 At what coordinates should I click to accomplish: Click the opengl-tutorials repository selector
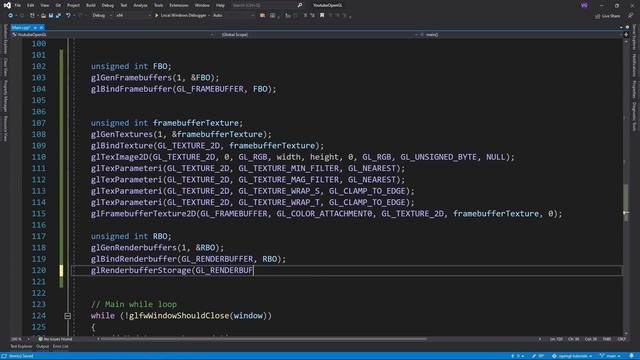click(x=572, y=356)
